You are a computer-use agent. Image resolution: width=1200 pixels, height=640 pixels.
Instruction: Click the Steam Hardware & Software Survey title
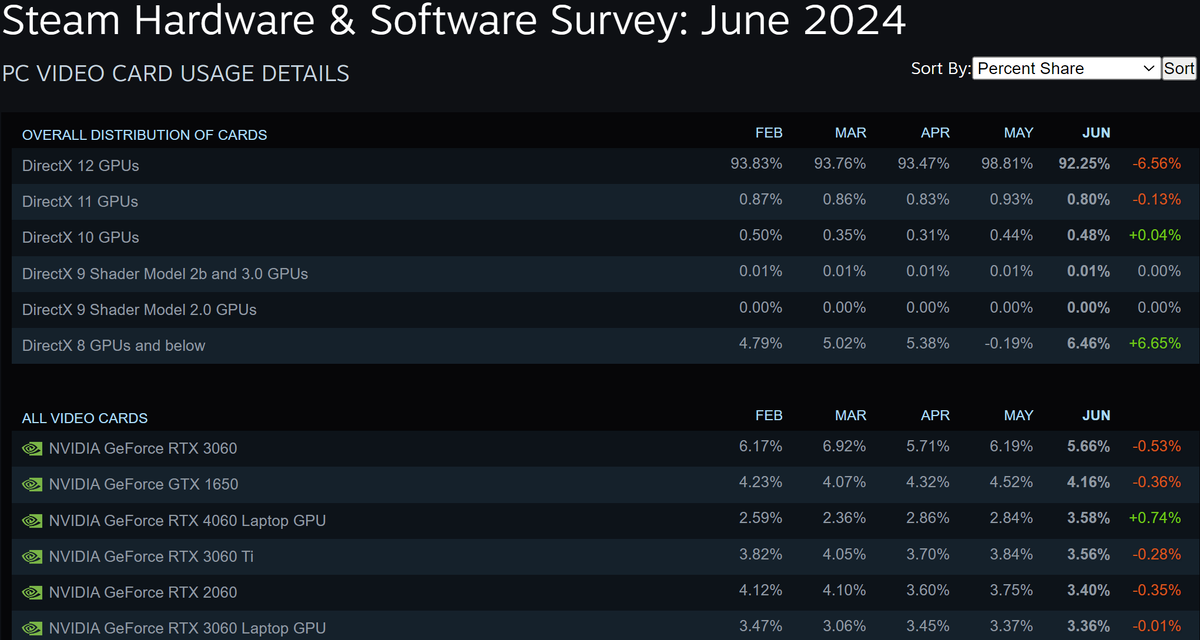point(453,21)
